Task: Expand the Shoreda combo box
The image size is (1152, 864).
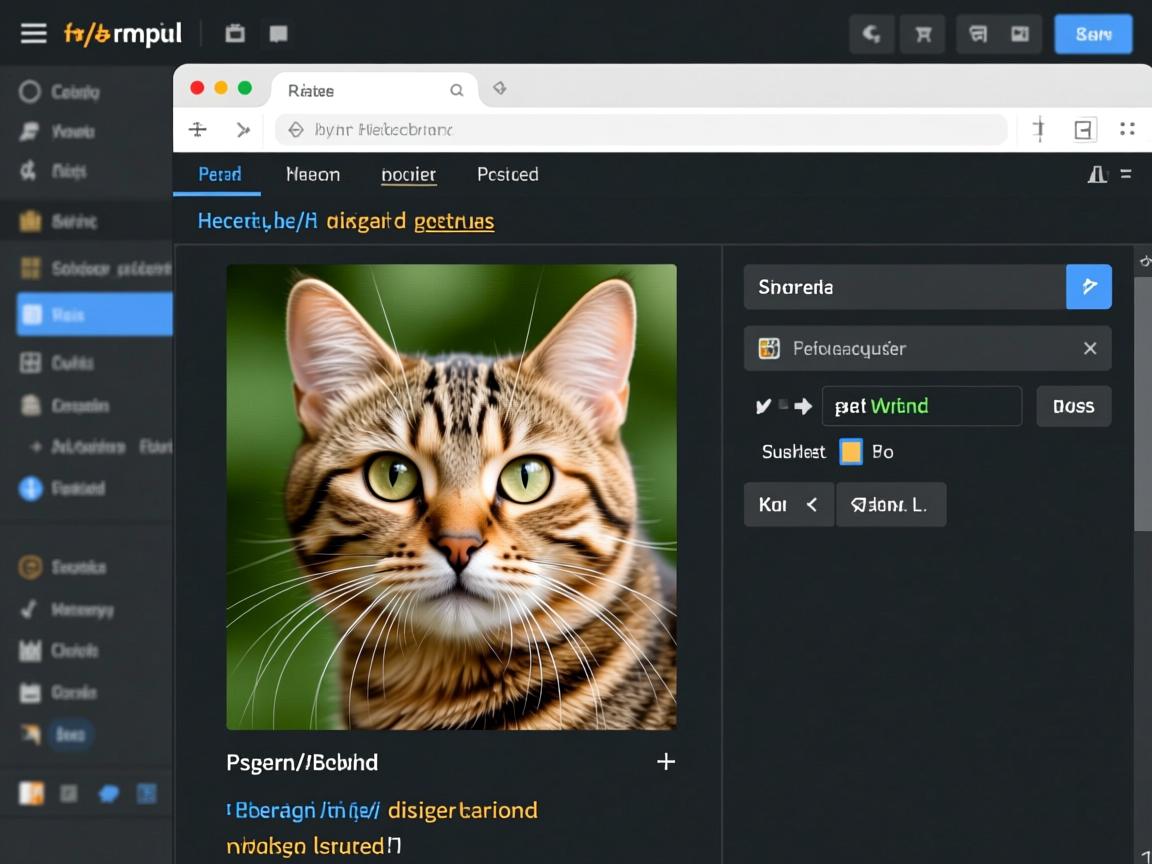Action: coord(904,287)
